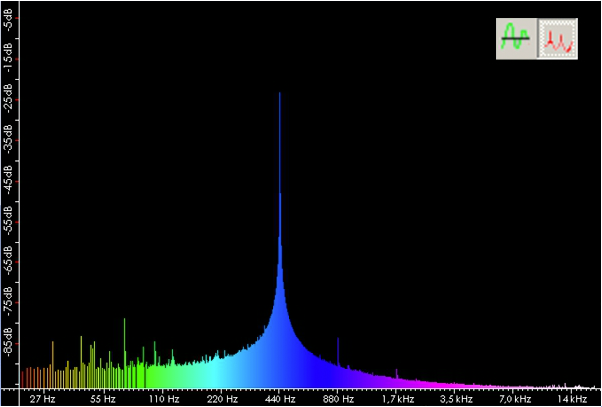Select the 27 Hz axis label
Viewport: 602px width, 407px height.
tap(43, 399)
